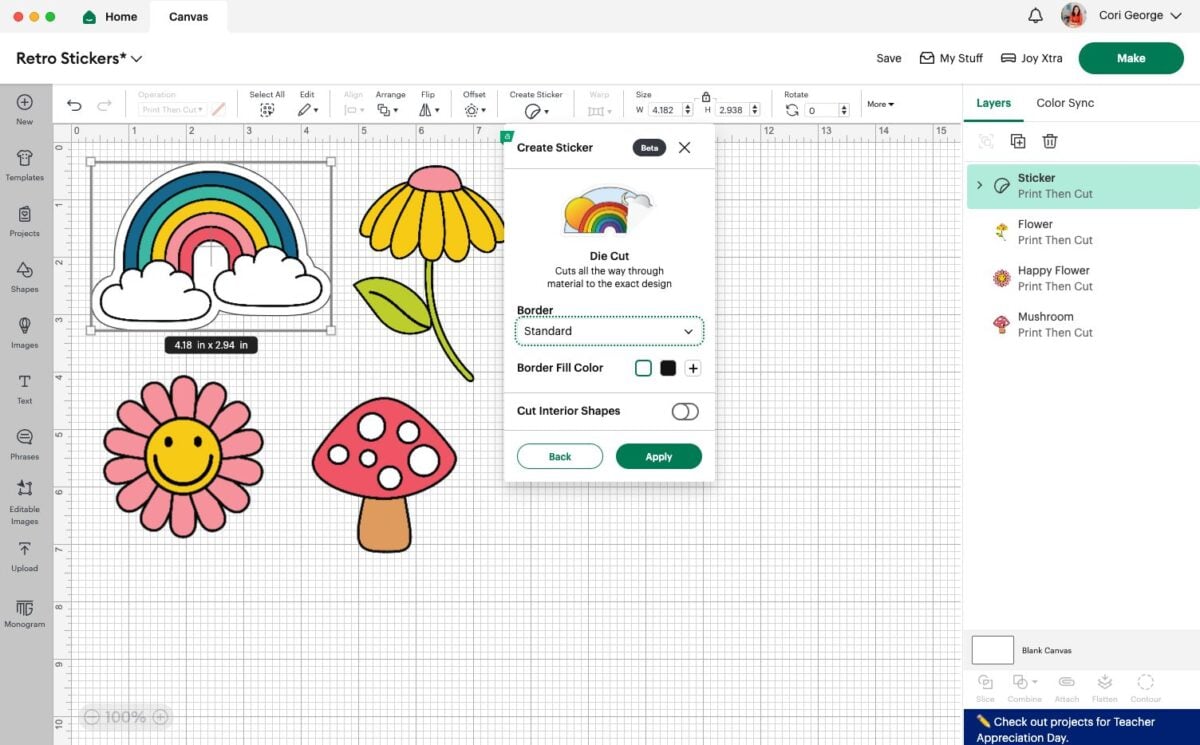This screenshot has width=1200, height=745.
Task: Click the Undo arrow
Action: [x=74, y=105]
